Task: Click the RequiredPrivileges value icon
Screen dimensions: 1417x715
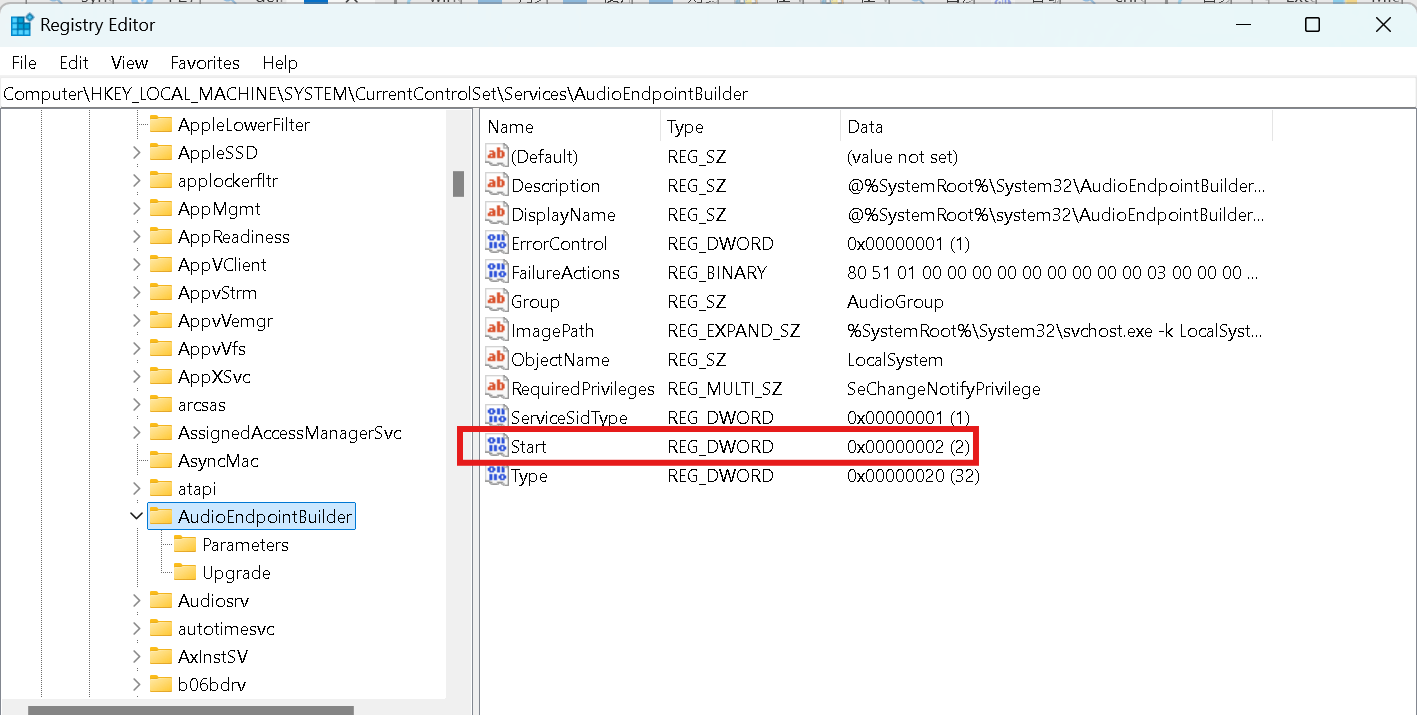Action: [497, 388]
